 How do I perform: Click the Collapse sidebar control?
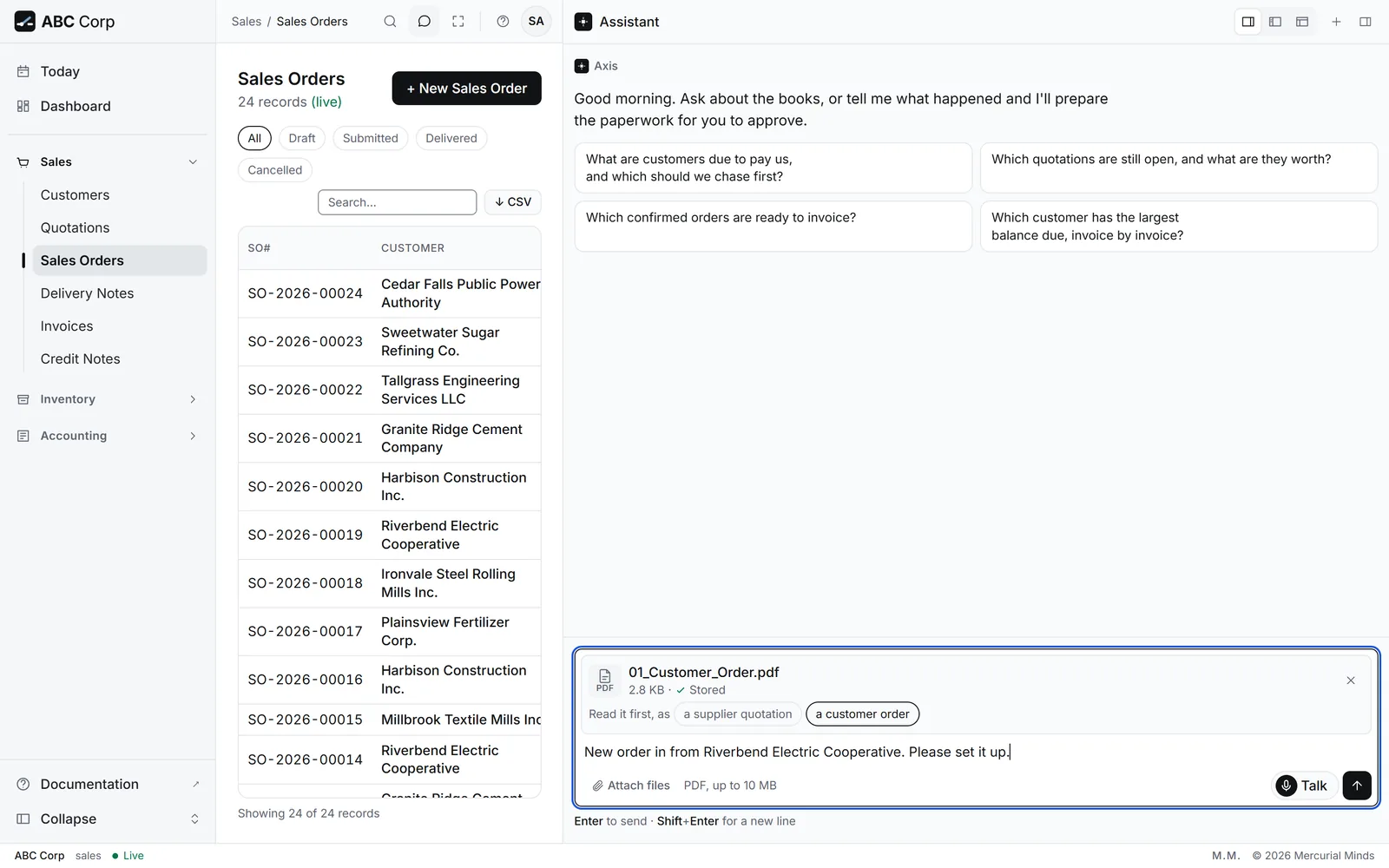tap(108, 819)
